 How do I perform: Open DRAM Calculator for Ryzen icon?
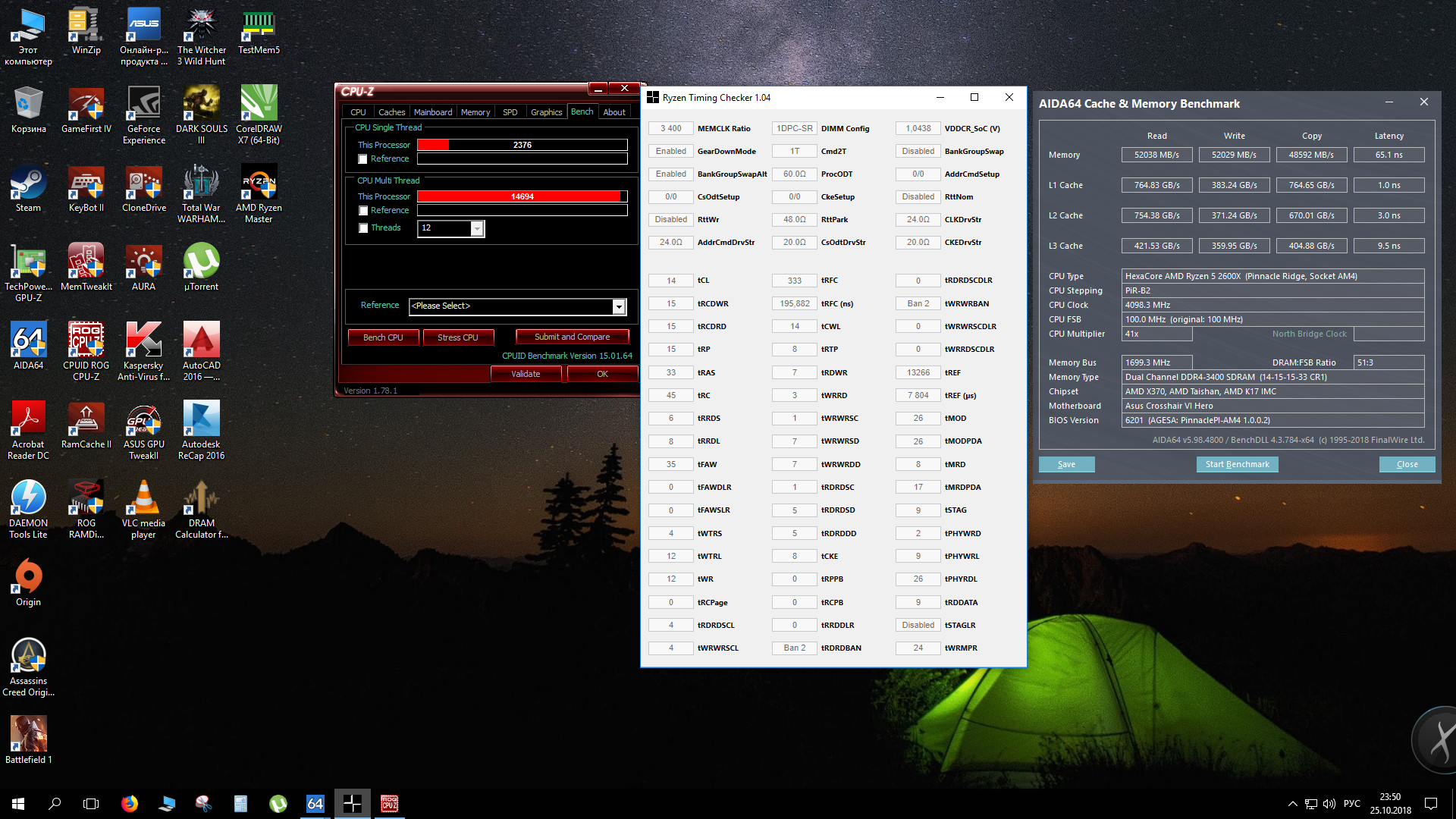click(201, 500)
